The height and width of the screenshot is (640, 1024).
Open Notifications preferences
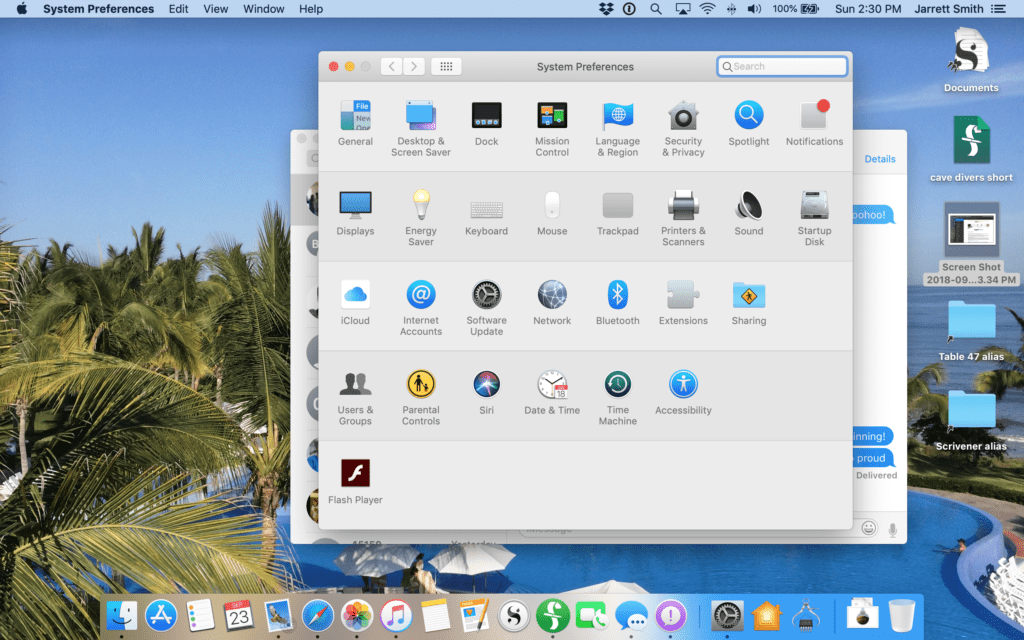[x=814, y=123]
